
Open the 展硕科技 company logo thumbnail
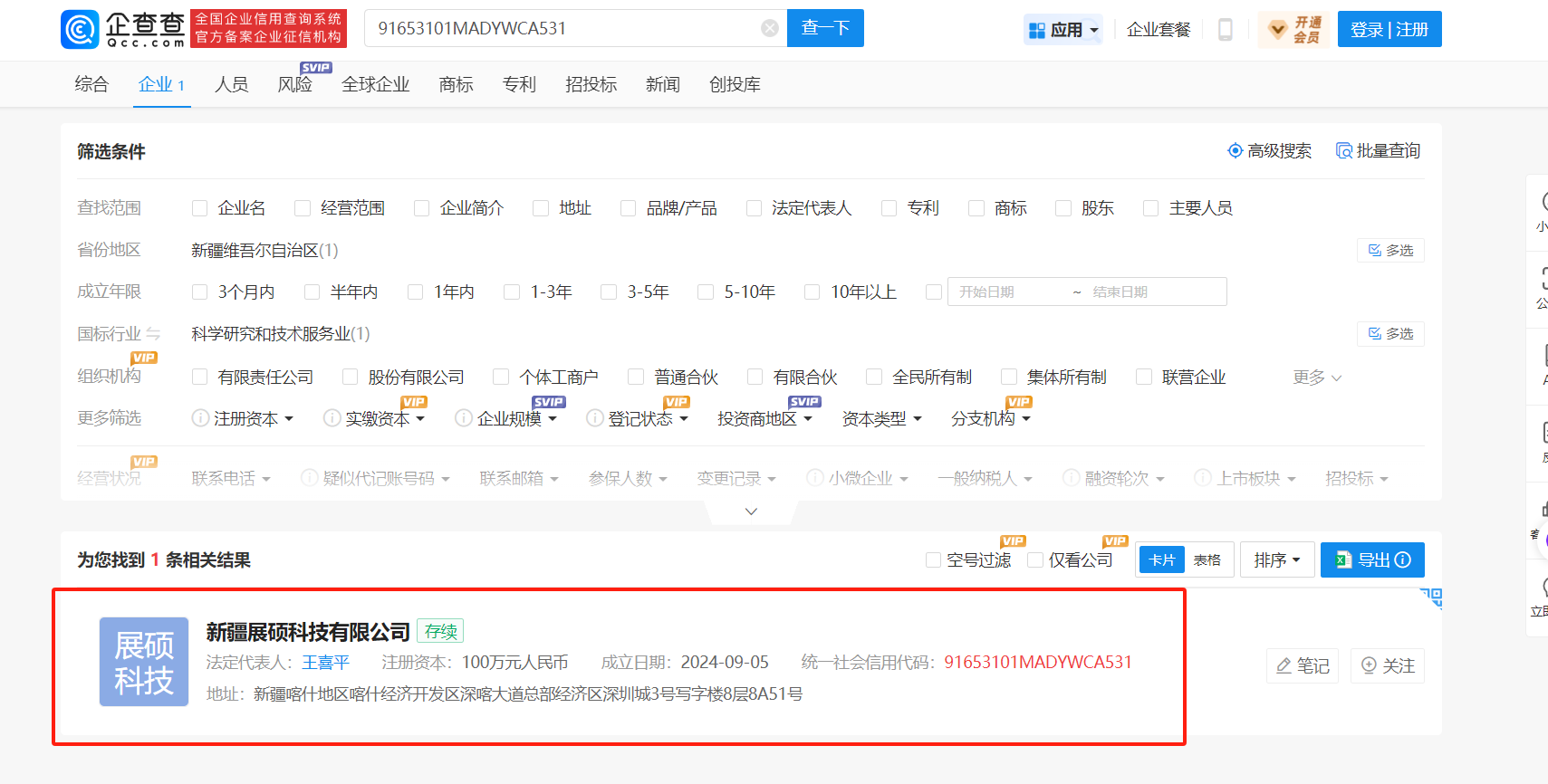pos(144,662)
